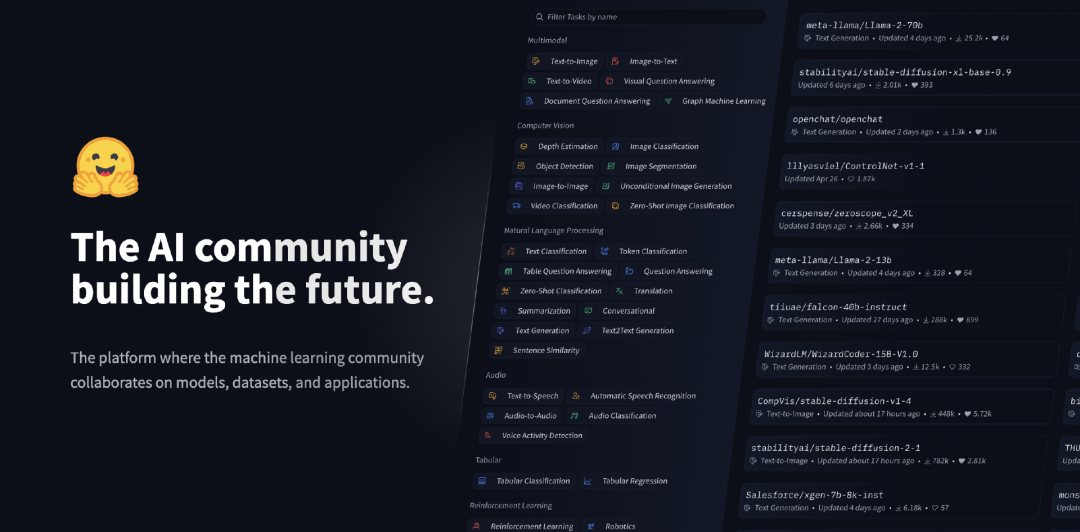Click the heart icon on openchat/openchat

pyautogui.click(x=979, y=132)
